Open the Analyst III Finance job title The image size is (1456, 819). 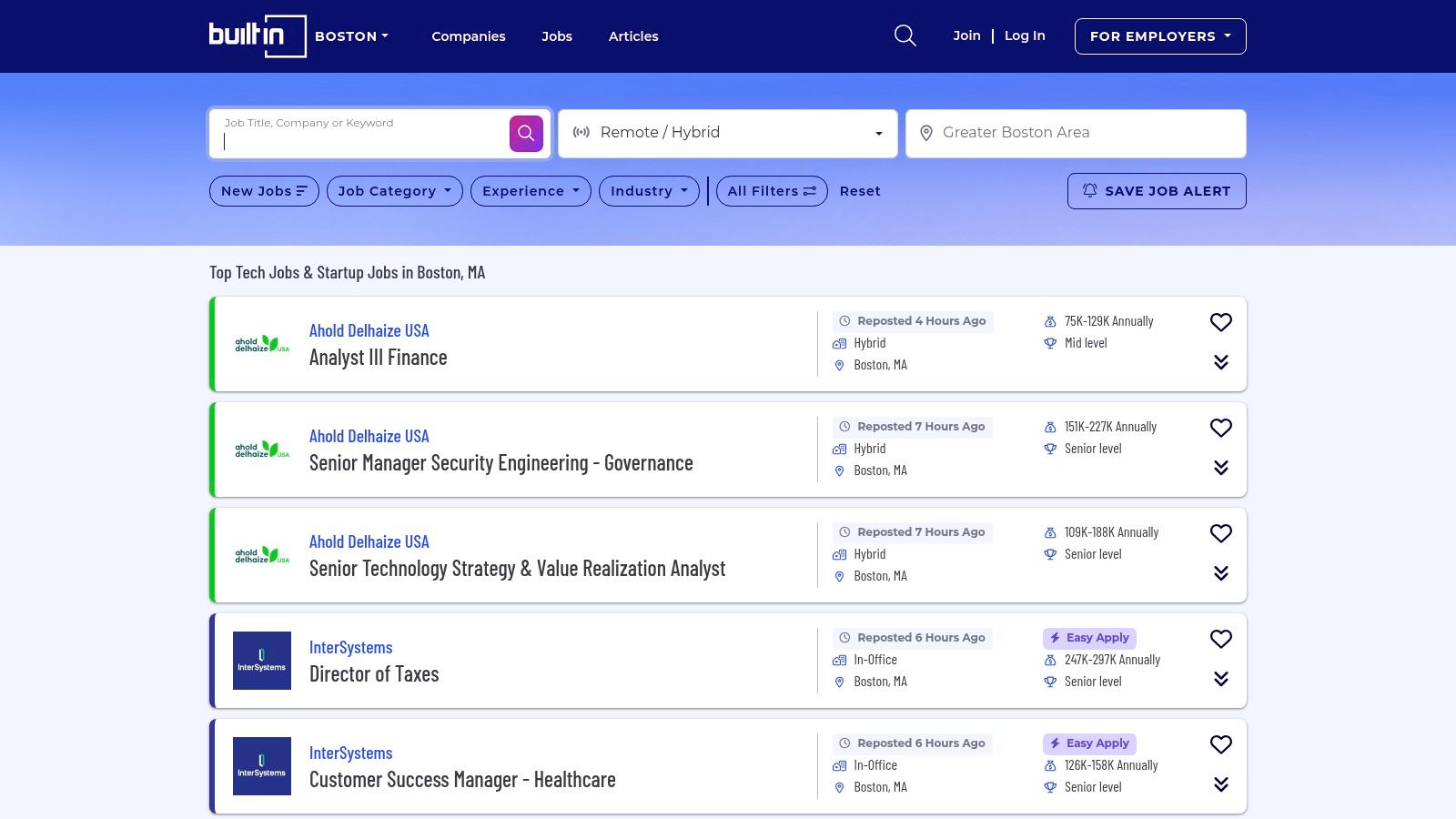pyautogui.click(x=378, y=358)
